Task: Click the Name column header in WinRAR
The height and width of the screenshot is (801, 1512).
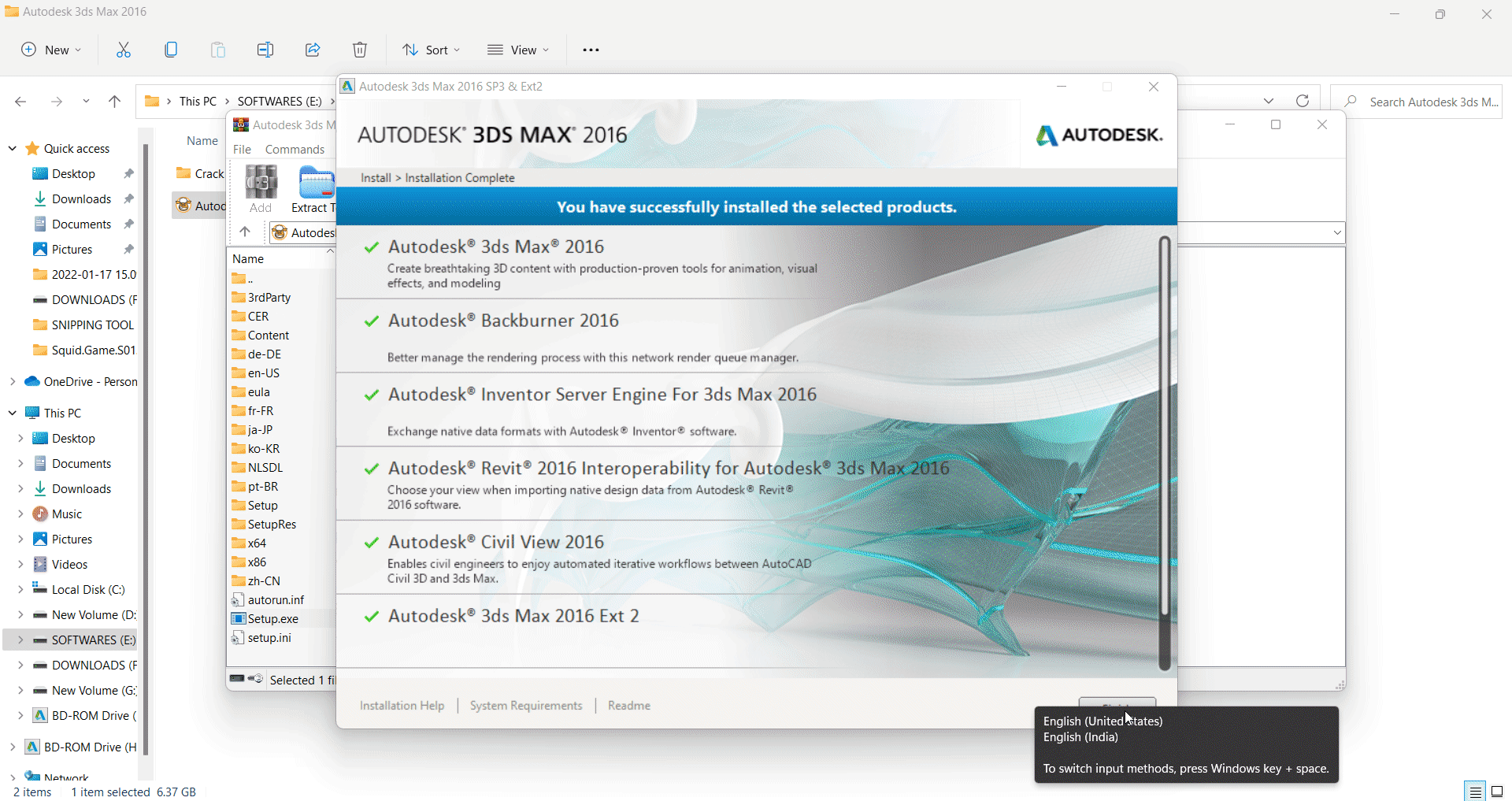Action: [282, 258]
